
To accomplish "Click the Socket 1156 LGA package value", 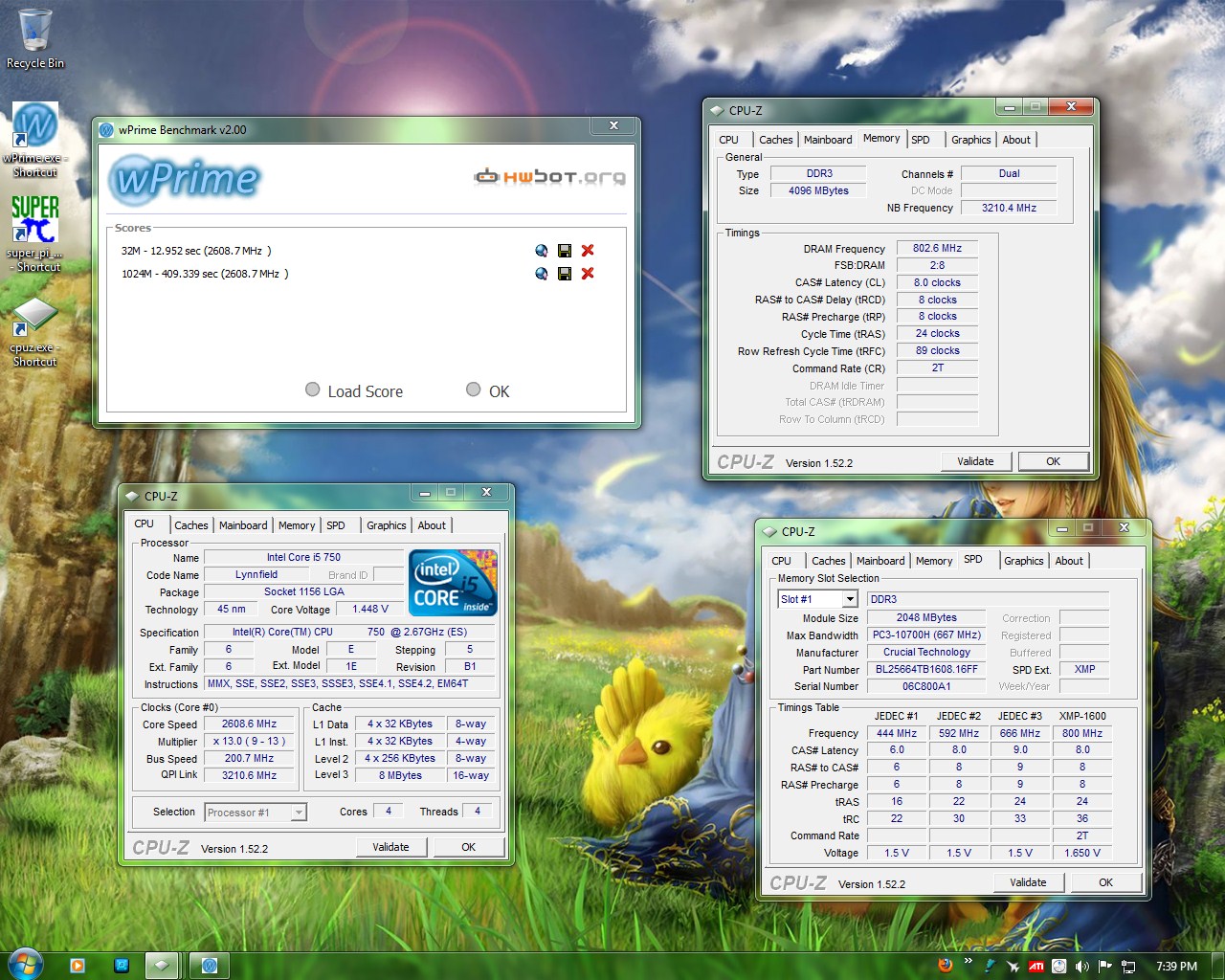I will point(303,591).
